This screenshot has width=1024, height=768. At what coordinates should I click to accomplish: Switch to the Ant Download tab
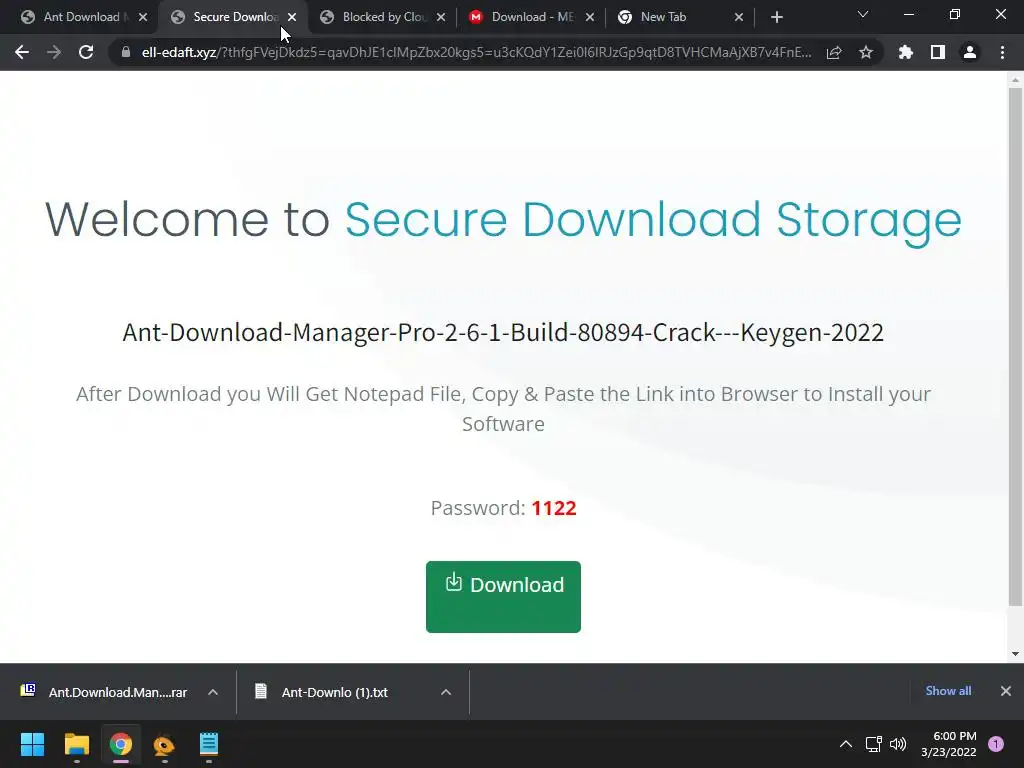82,17
